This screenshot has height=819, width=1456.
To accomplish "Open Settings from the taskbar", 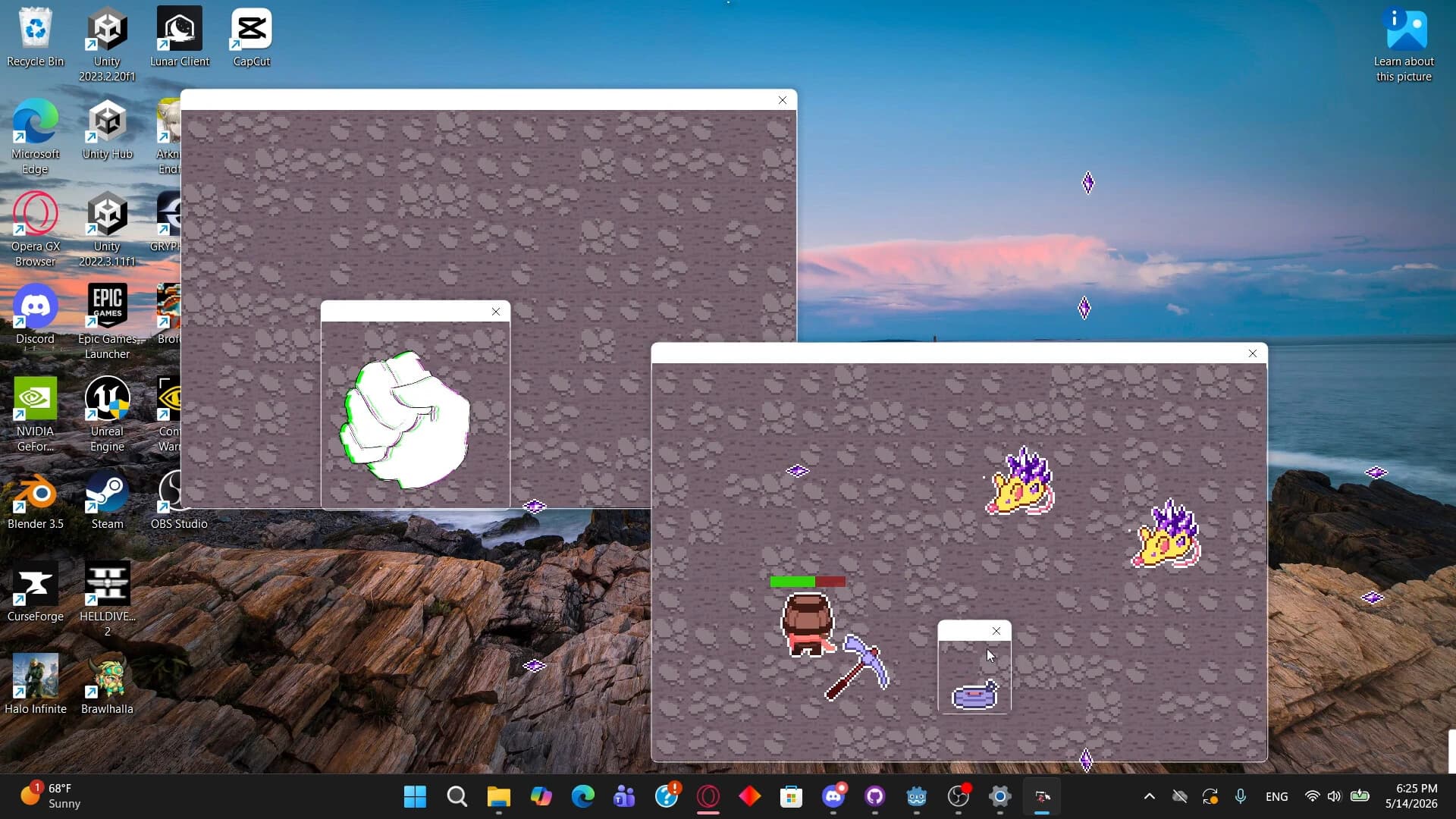I will point(1000,796).
